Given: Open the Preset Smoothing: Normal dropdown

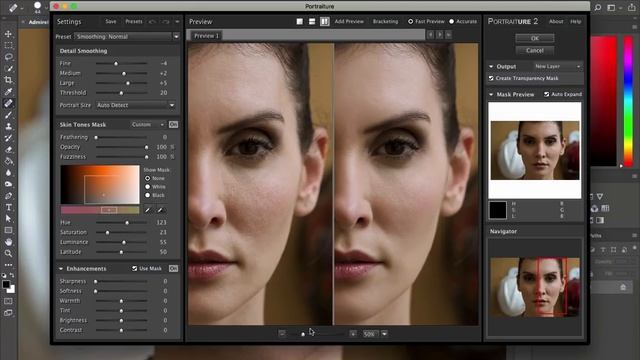Looking at the screenshot, I should tap(127, 36).
